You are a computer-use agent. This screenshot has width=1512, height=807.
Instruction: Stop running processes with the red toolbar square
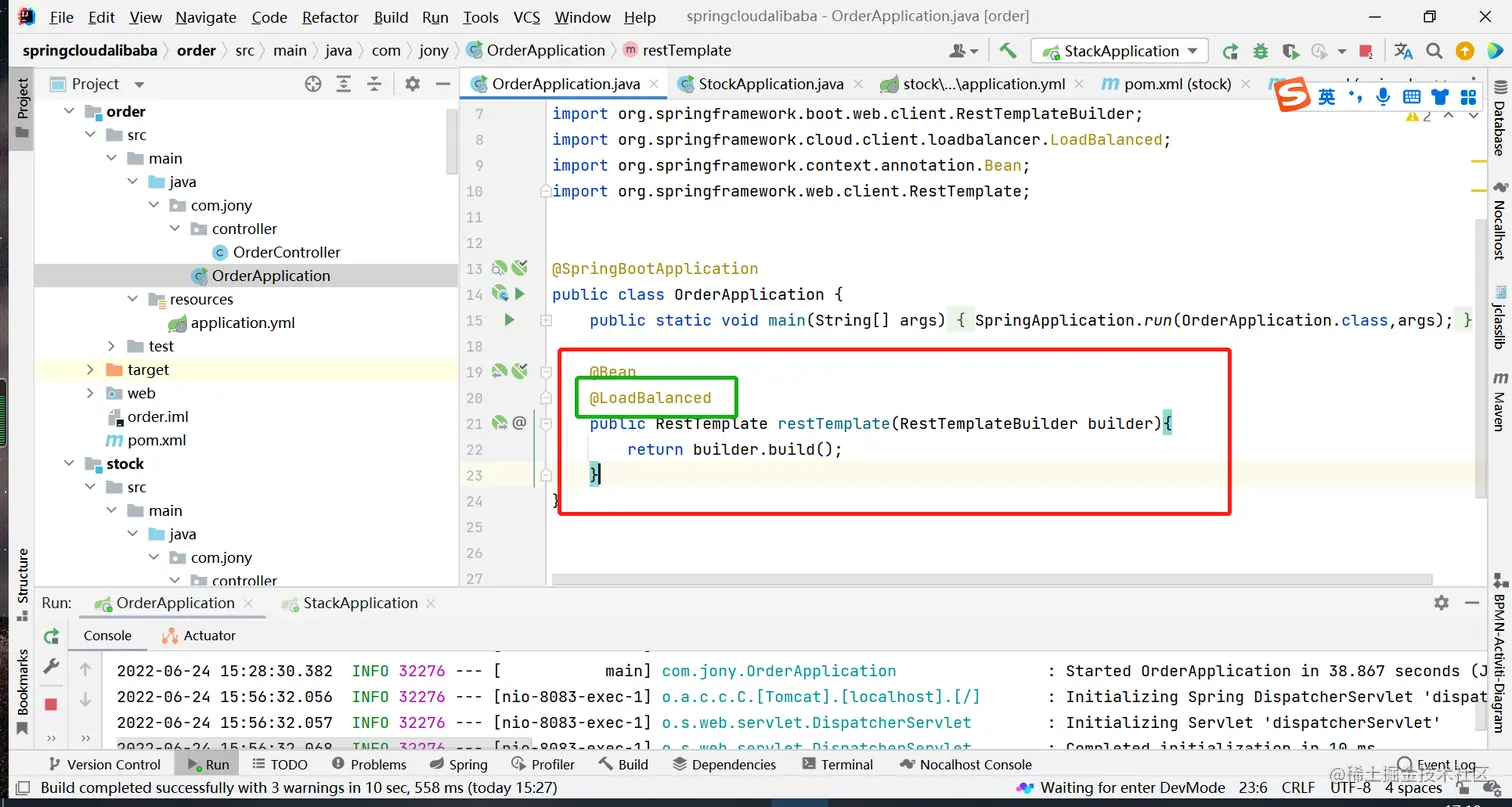(1368, 51)
